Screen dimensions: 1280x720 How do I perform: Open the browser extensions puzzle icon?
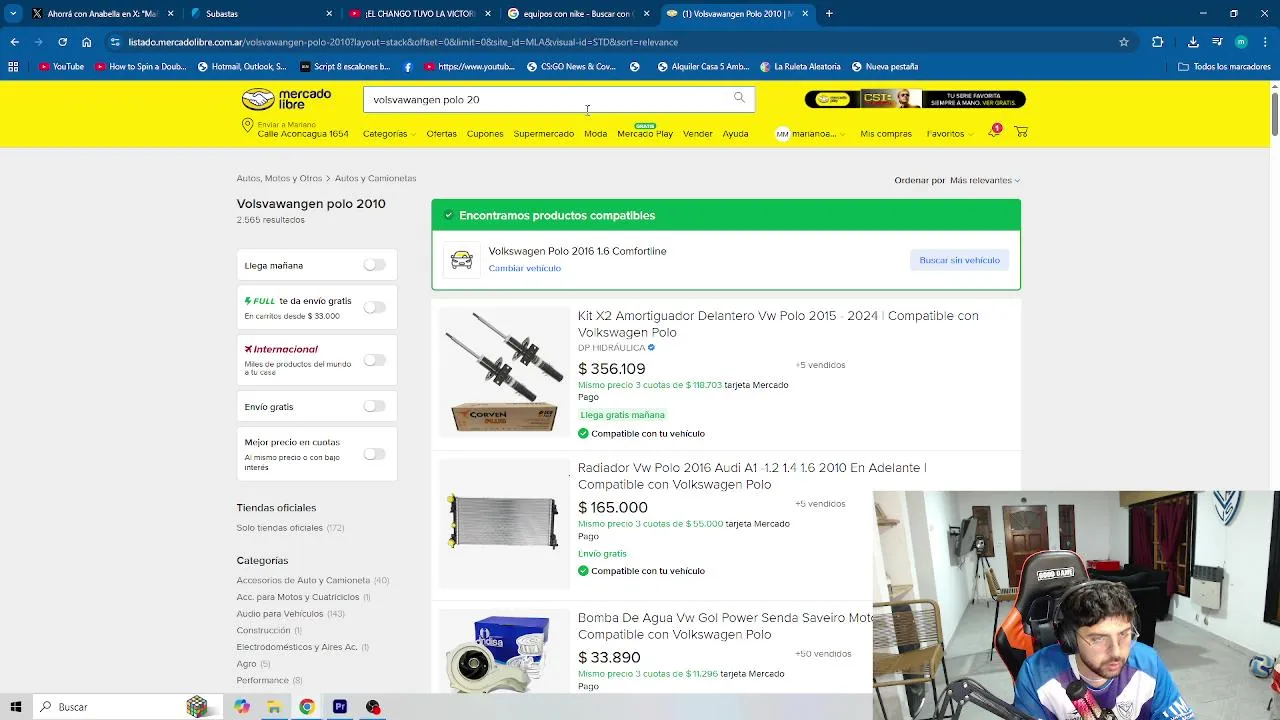[1158, 42]
